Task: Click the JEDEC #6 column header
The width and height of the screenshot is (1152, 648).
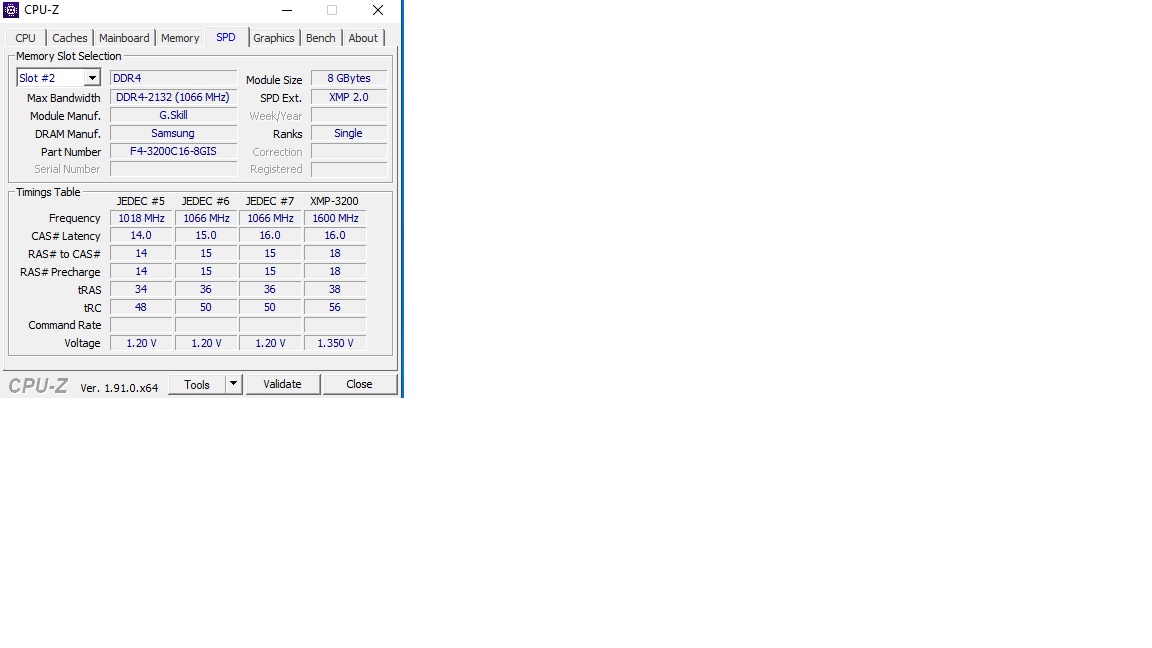Action: (x=206, y=201)
